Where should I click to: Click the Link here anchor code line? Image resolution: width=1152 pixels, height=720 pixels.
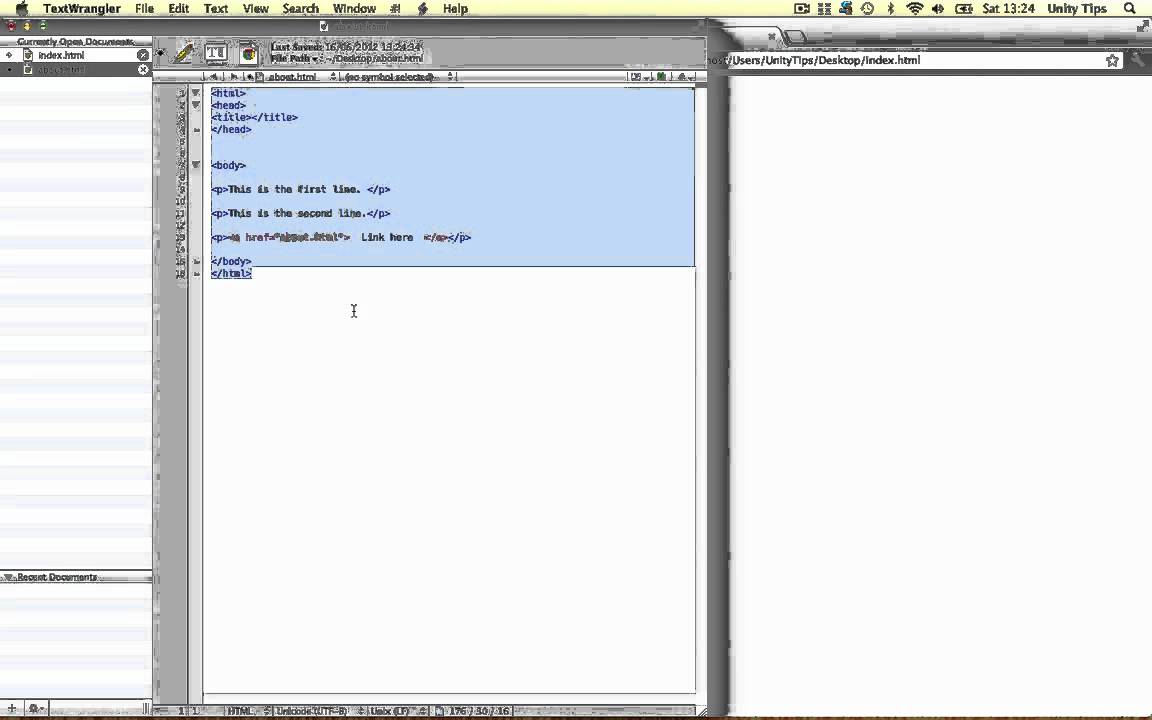pyautogui.click(x=341, y=237)
